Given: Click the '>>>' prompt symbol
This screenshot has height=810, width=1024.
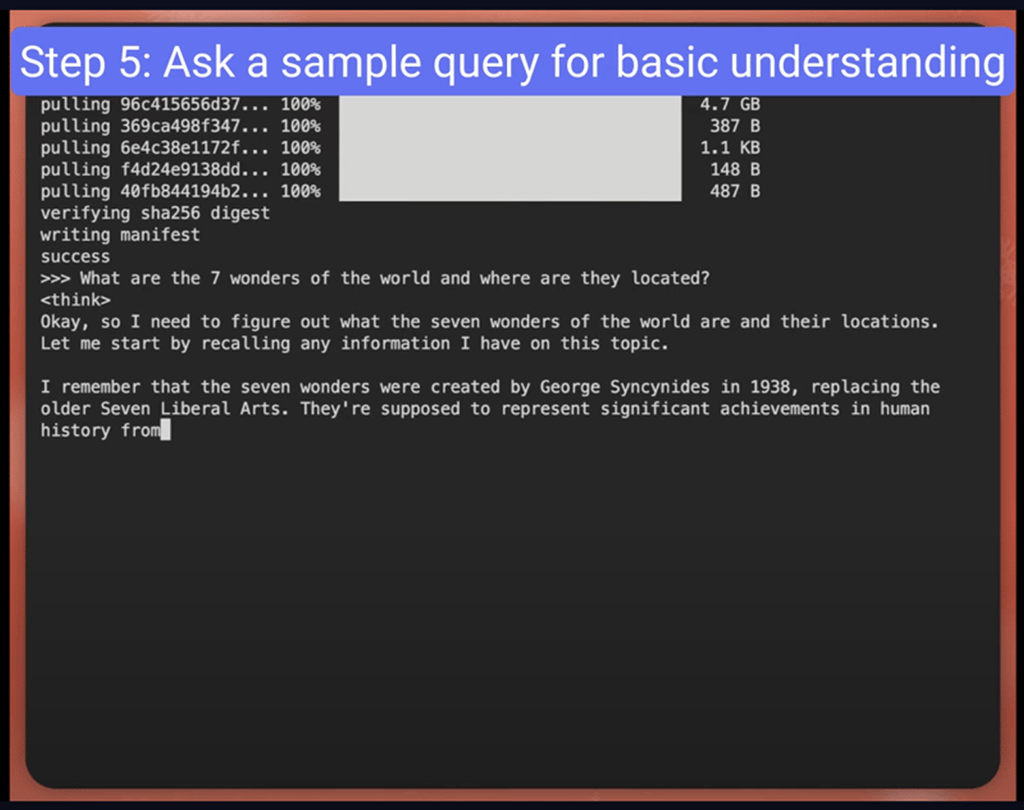Looking at the screenshot, I should pos(55,278).
